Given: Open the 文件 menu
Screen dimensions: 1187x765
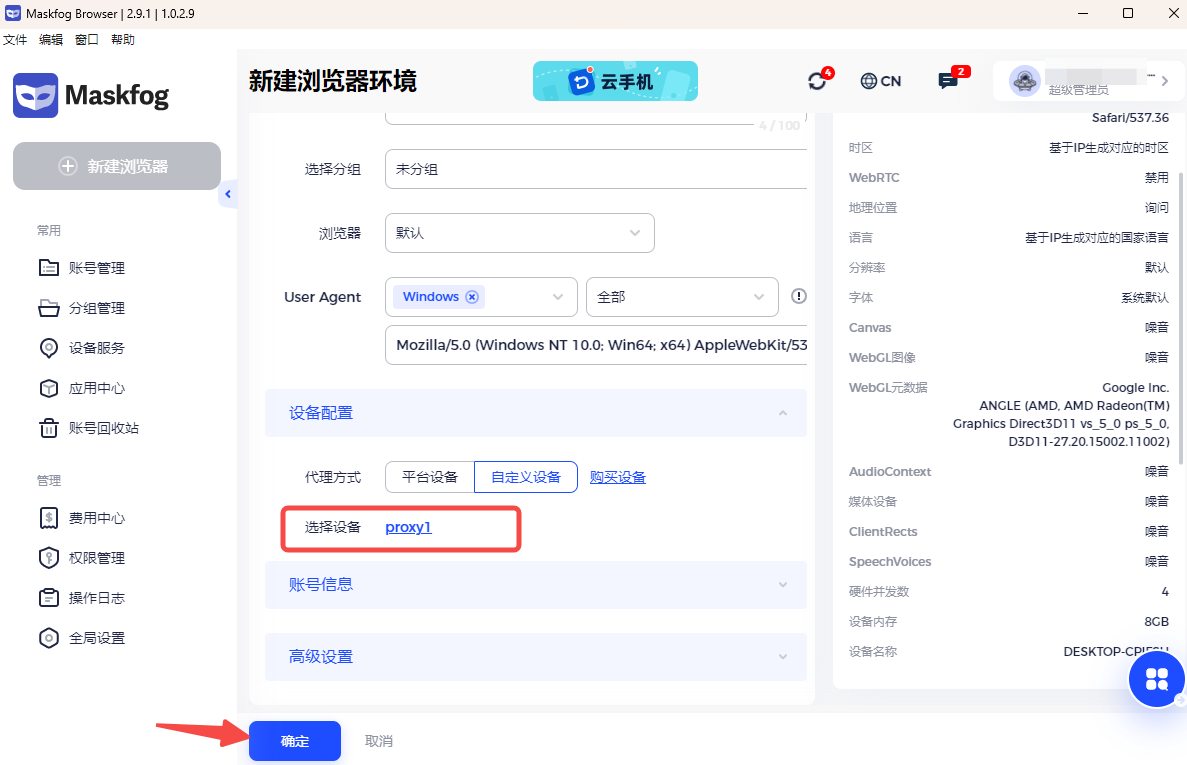Looking at the screenshot, I should pos(15,39).
